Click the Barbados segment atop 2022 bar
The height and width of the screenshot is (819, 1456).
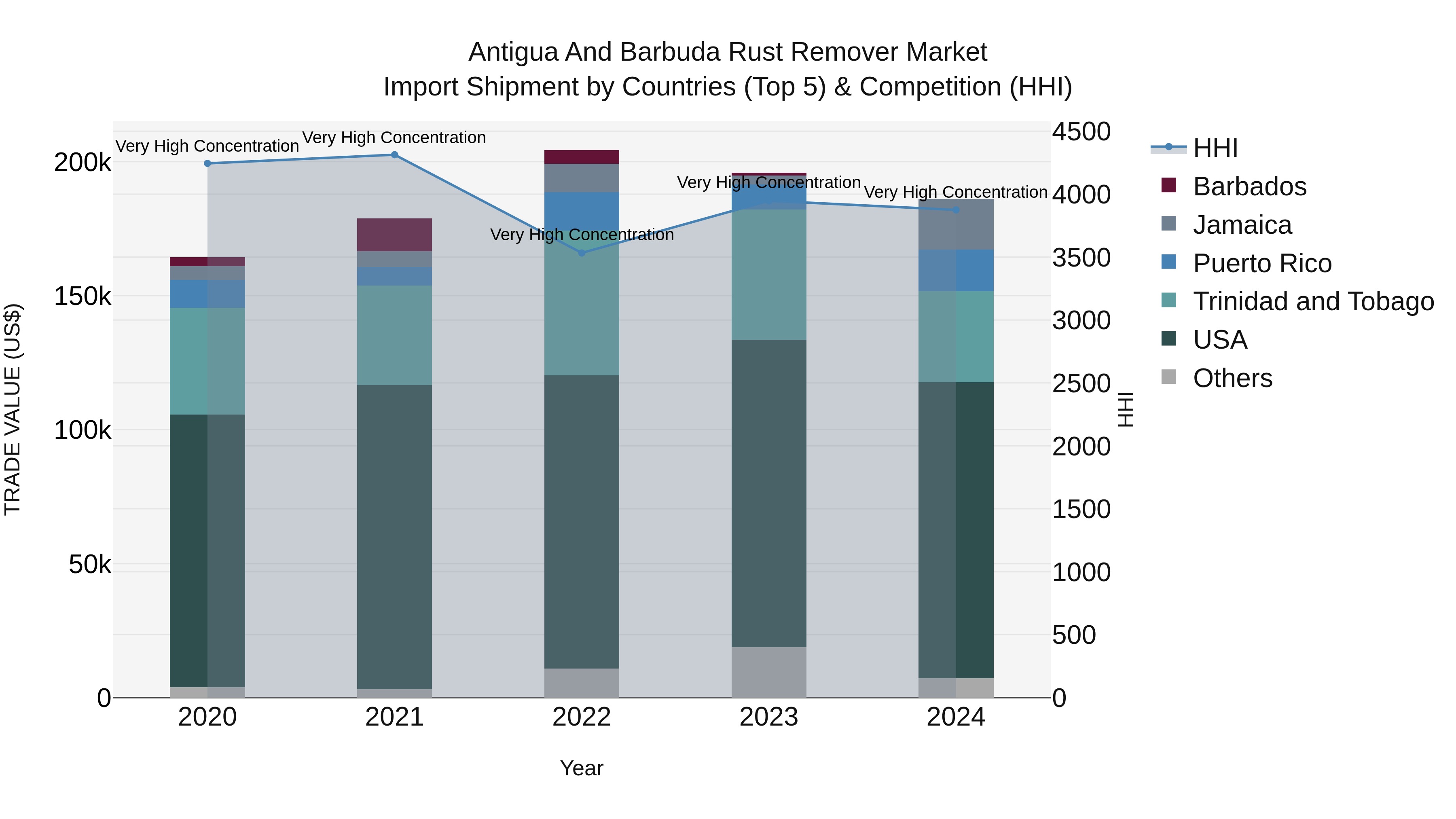(x=582, y=157)
